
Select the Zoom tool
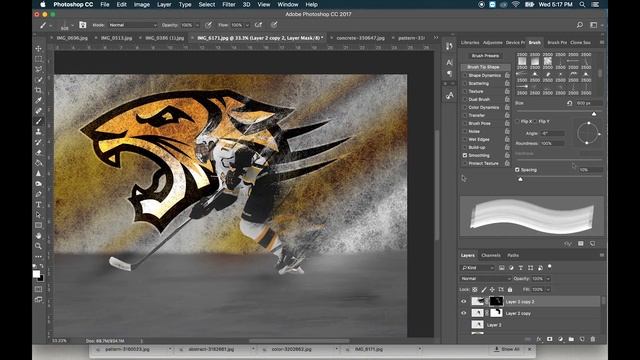38,246
